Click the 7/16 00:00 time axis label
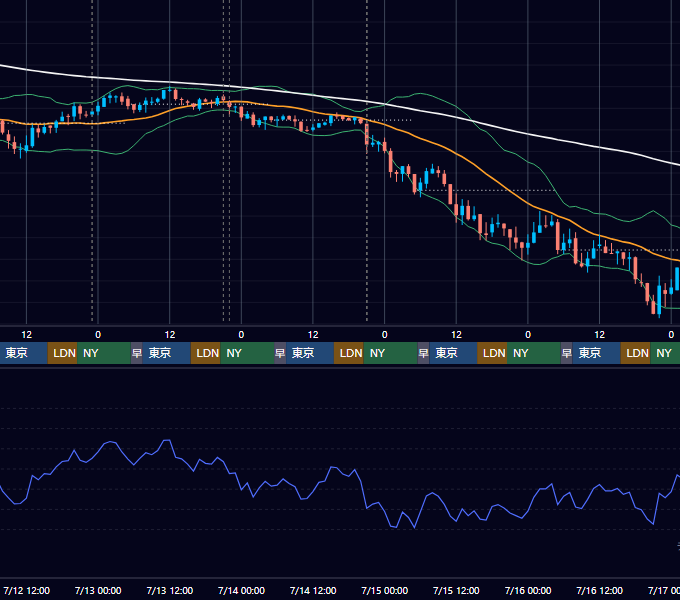The image size is (680, 600). click(528, 590)
